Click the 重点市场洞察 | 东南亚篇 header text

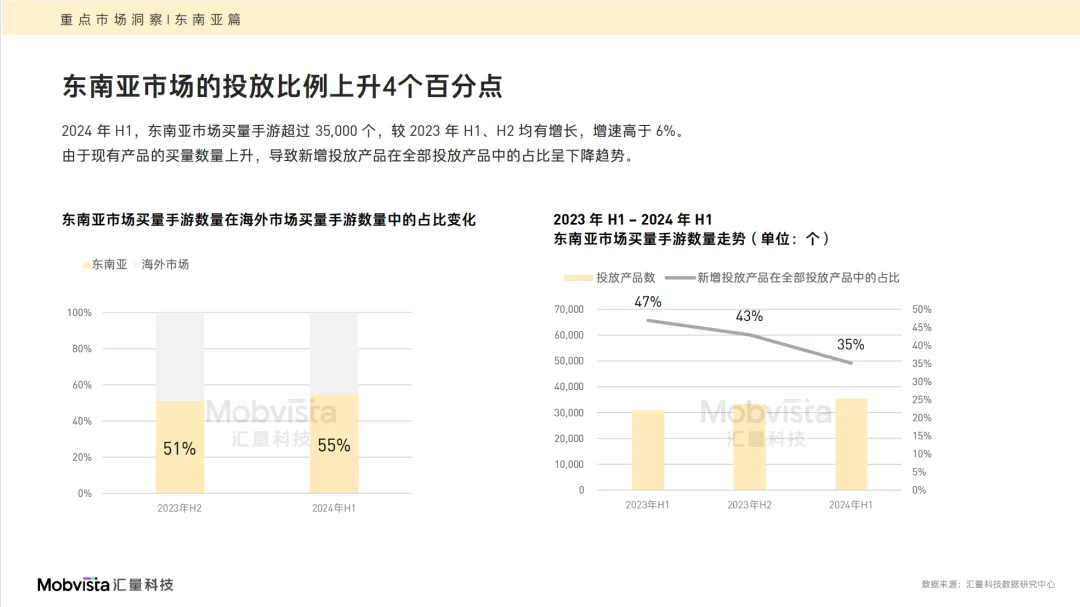[x=150, y=19]
